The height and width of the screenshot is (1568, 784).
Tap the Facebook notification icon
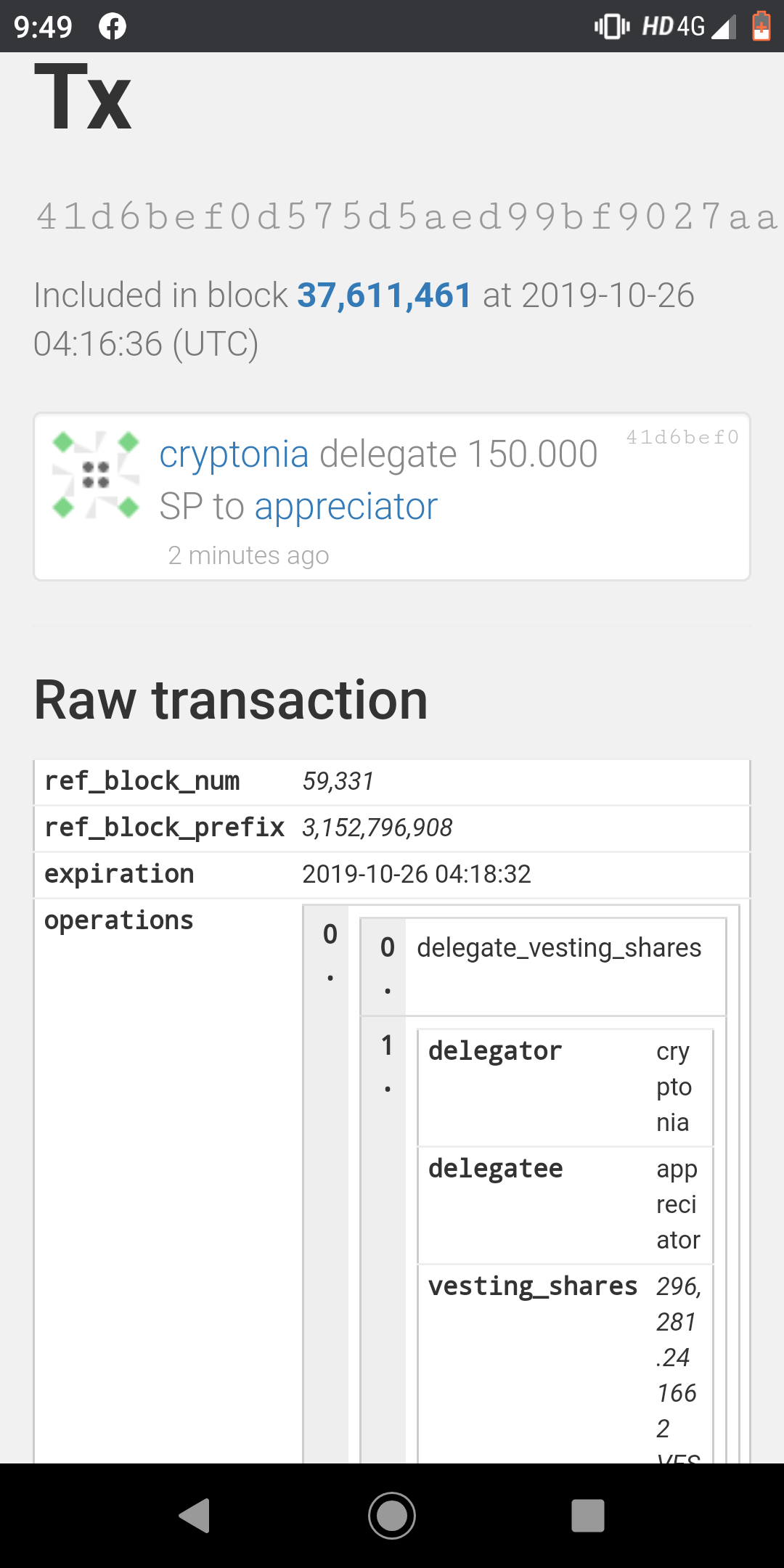[x=113, y=27]
